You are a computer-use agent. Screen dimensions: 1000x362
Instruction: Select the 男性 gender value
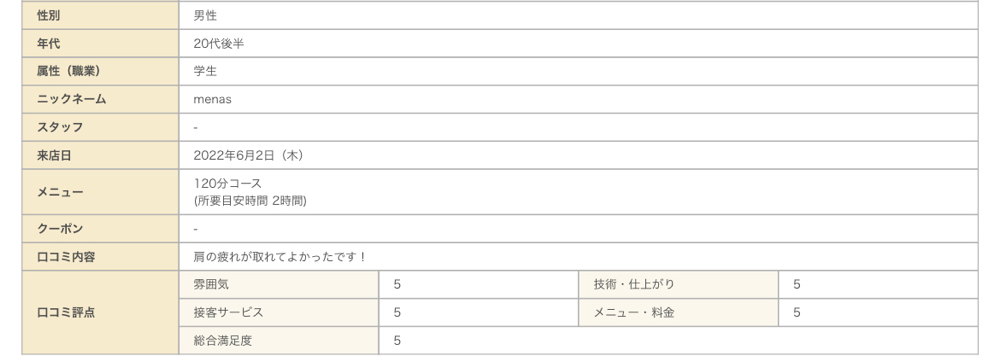(x=205, y=16)
